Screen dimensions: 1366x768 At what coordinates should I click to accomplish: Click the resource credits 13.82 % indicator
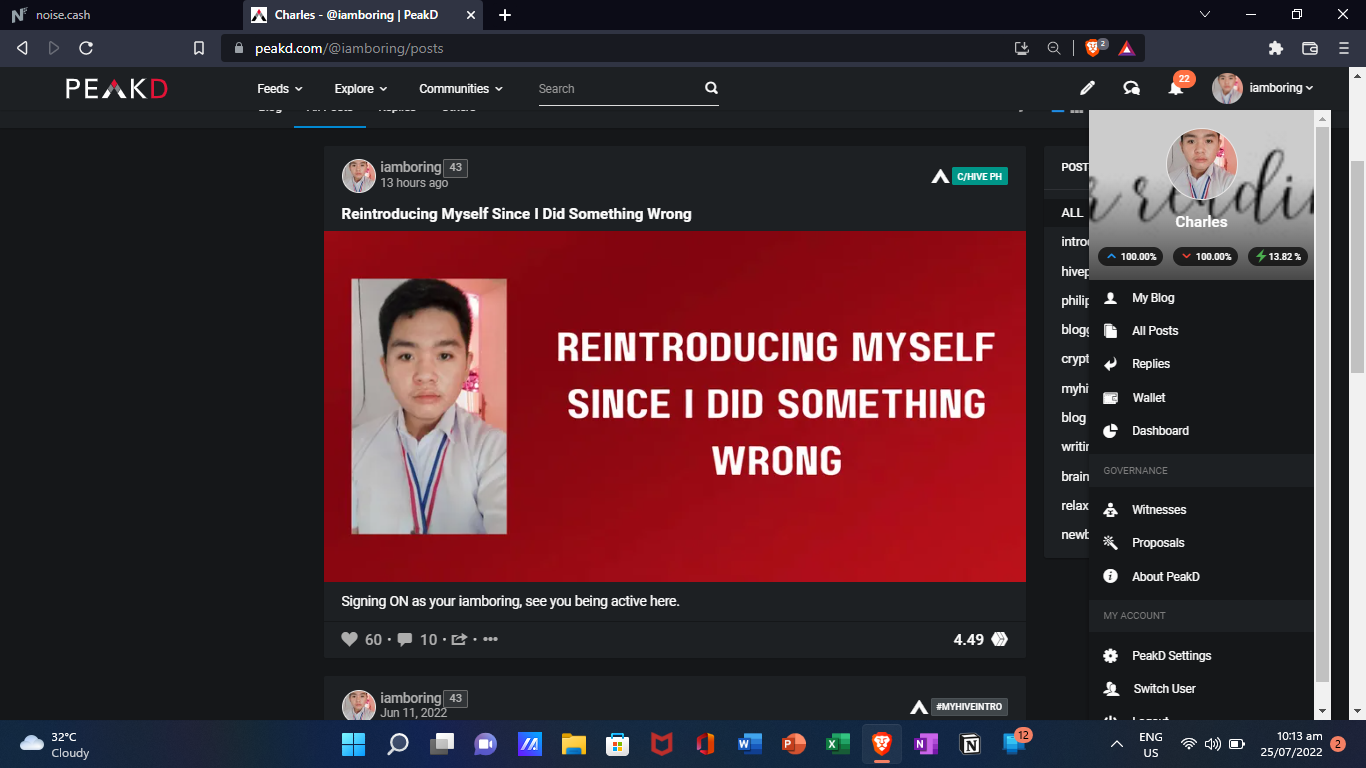1279,257
